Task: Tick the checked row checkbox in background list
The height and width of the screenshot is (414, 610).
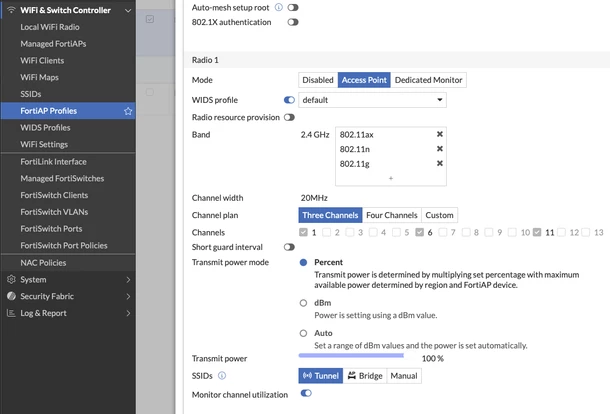Action: coord(150,19)
